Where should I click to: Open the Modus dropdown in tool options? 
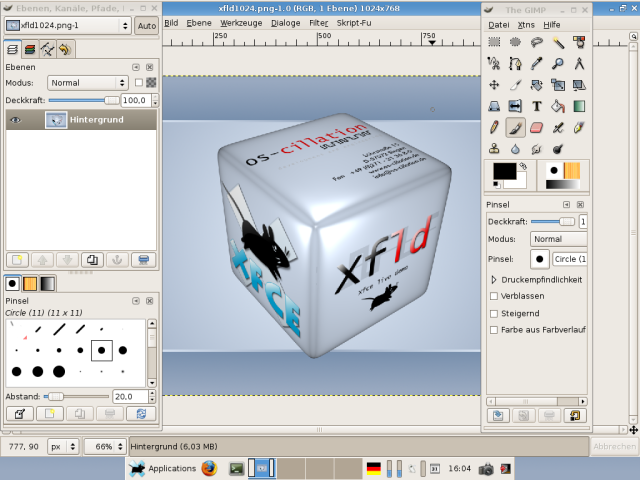pyautogui.click(x=558, y=239)
